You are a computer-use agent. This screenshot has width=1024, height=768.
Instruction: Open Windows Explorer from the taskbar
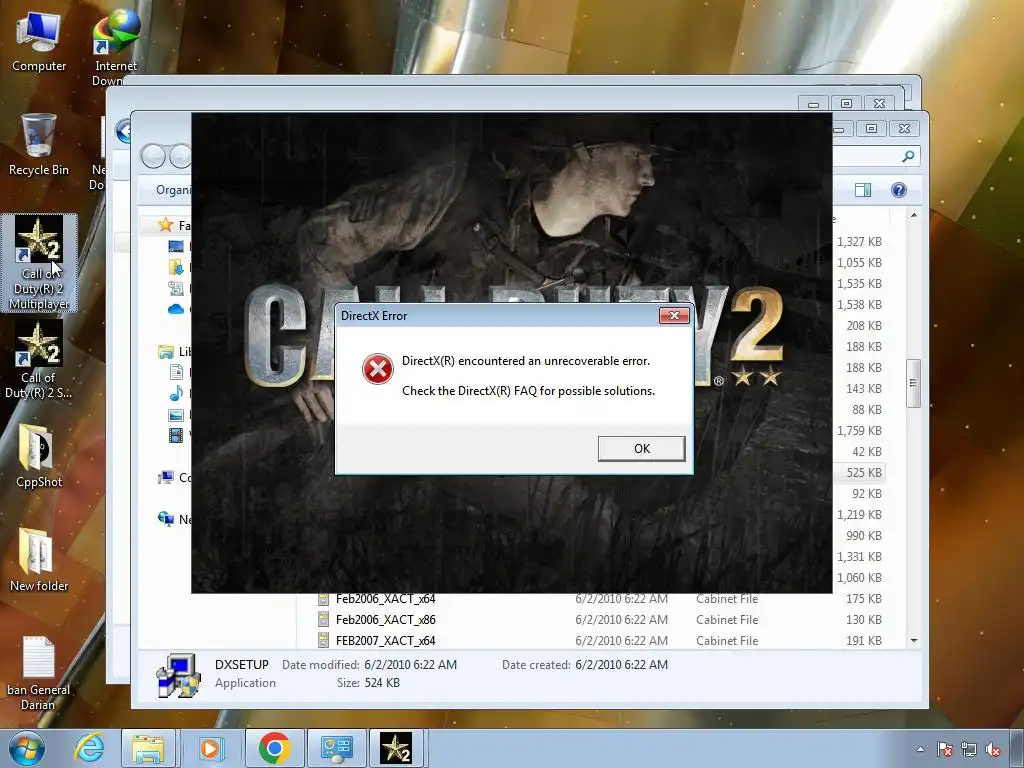tap(148, 748)
